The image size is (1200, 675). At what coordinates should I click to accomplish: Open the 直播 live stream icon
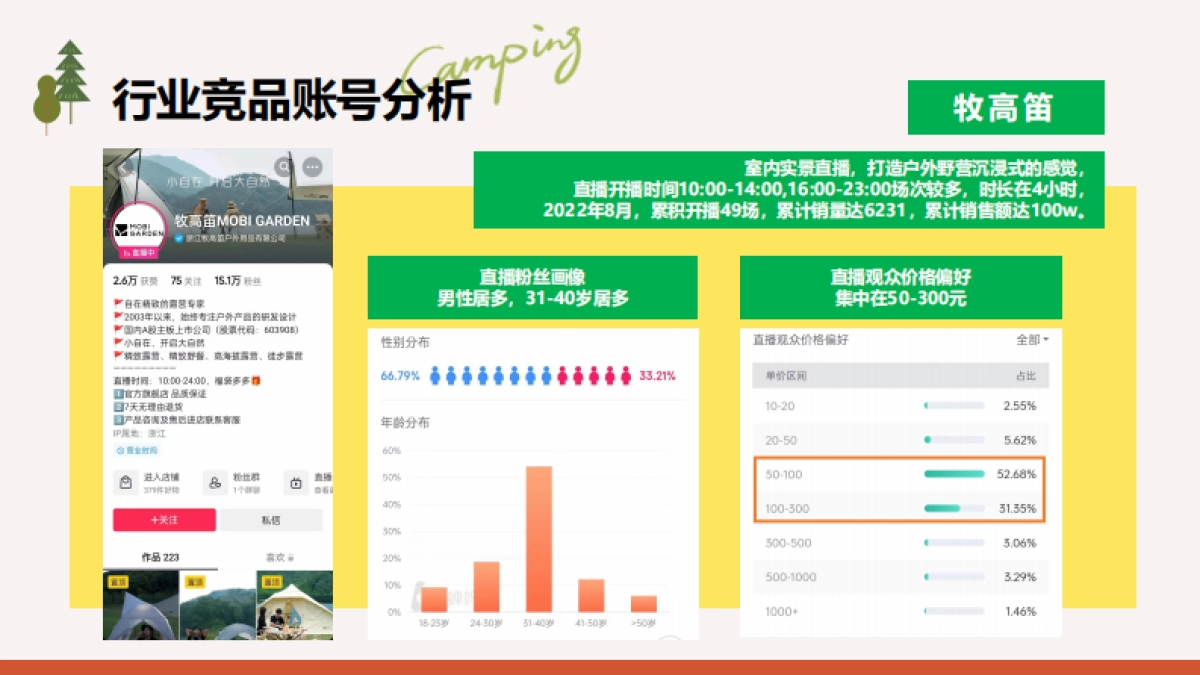[x=296, y=482]
